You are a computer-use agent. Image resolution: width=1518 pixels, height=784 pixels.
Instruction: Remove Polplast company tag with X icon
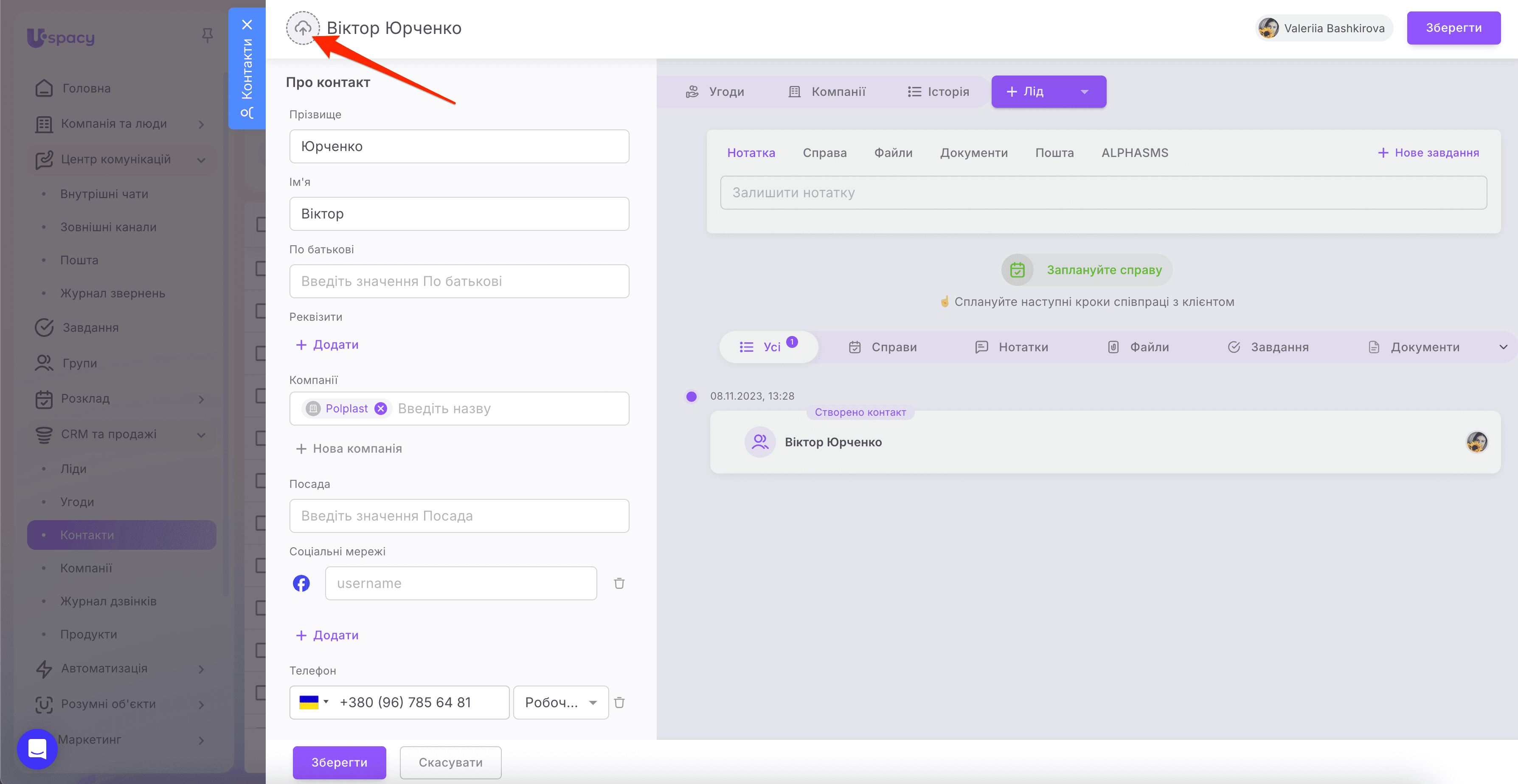[x=381, y=408]
